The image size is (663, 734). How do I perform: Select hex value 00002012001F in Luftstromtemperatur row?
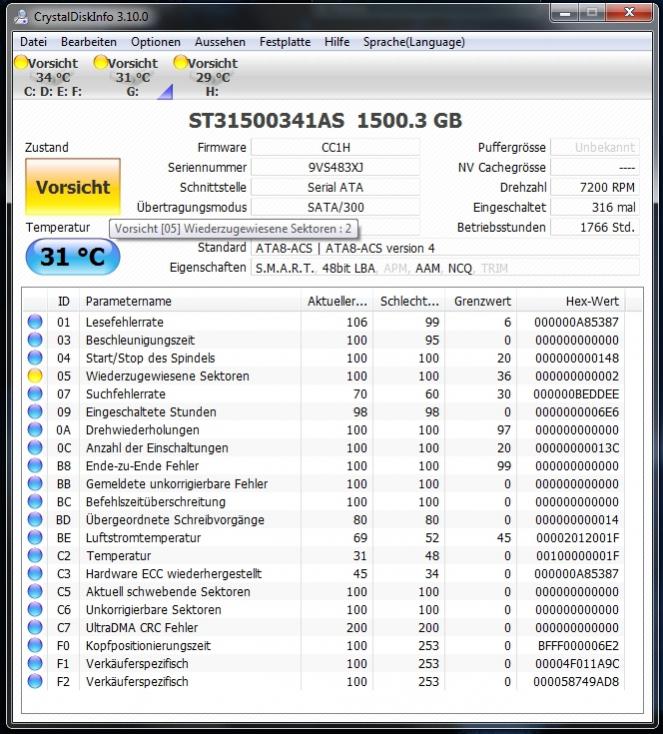coord(577,538)
